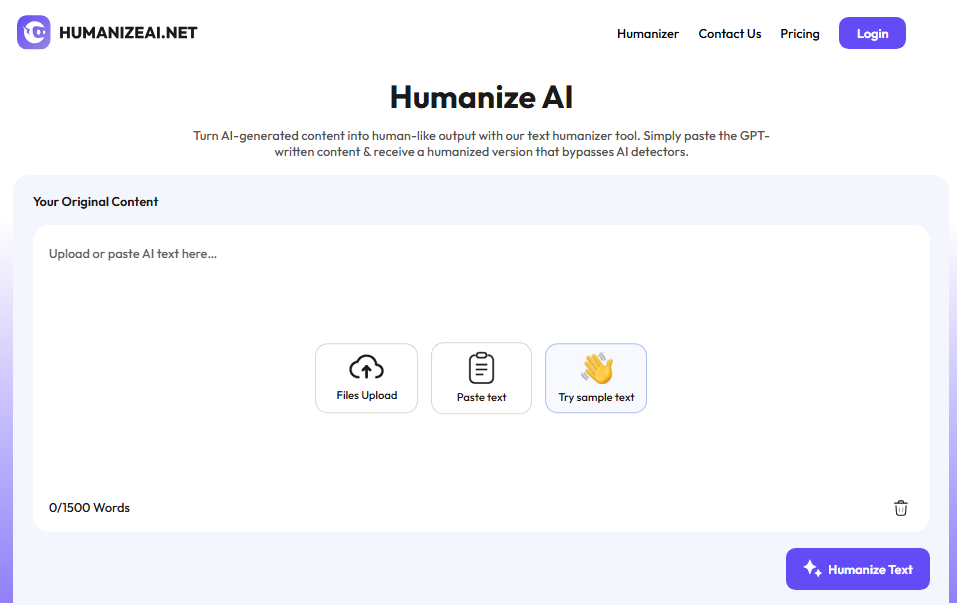This screenshot has width=957, height=605.
Task: Load the Try sample text label
Action: pos(596,397)
